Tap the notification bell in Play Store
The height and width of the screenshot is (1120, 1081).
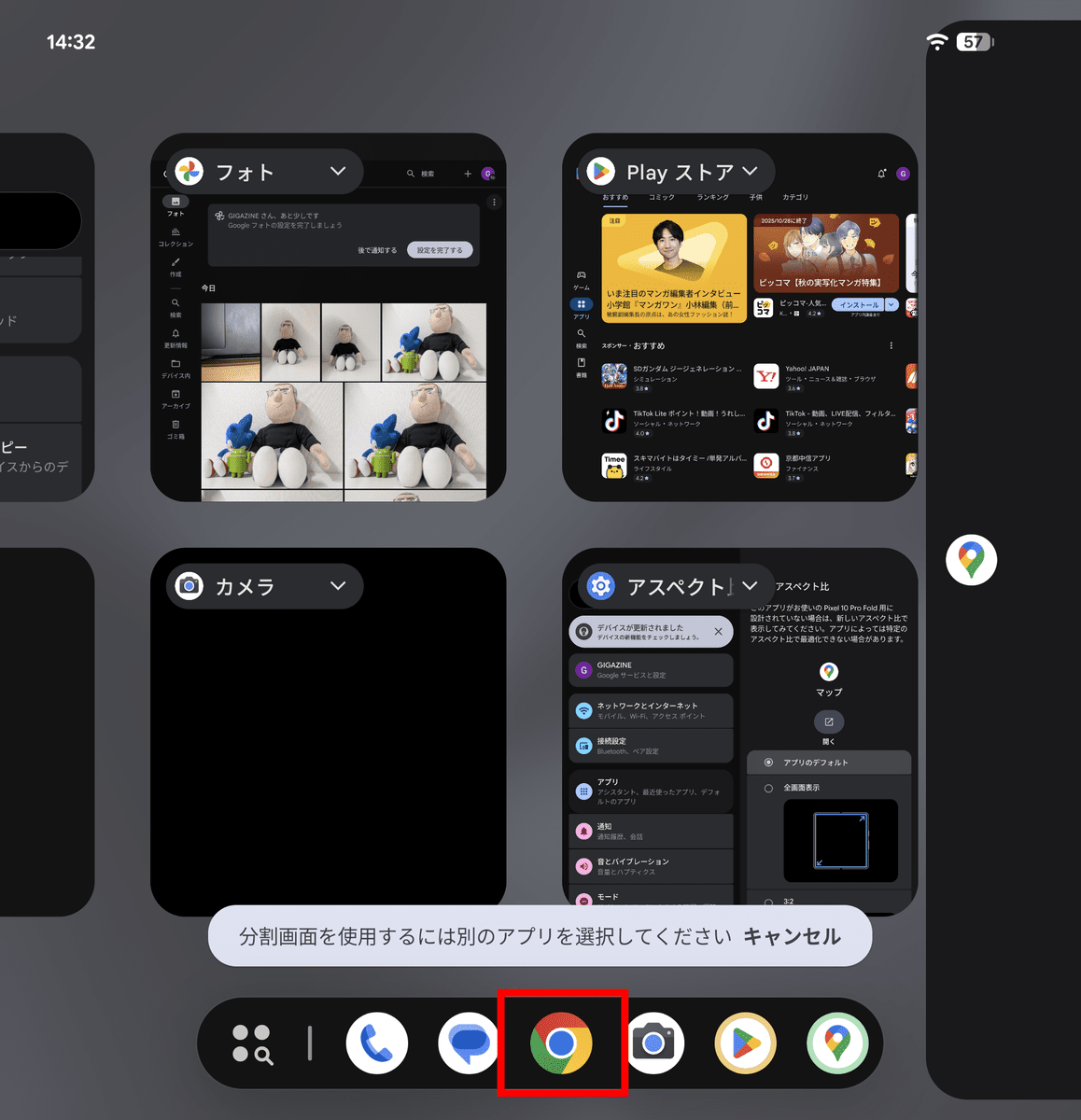click(881, 174)
